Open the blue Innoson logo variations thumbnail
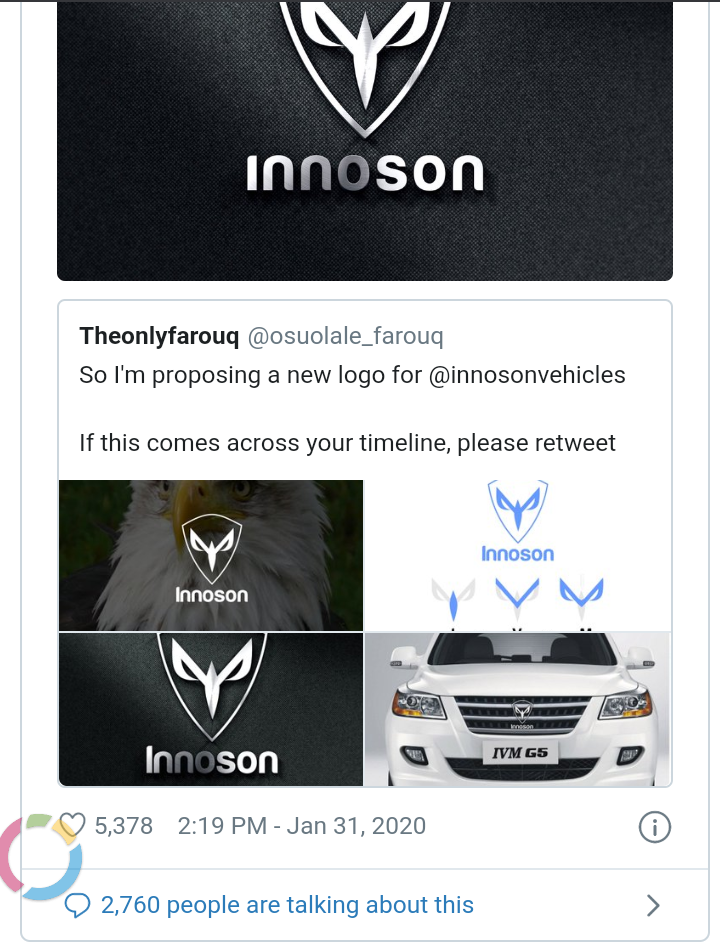The width and height of the screenshot is (720, 944). click(x=517, y=555)
